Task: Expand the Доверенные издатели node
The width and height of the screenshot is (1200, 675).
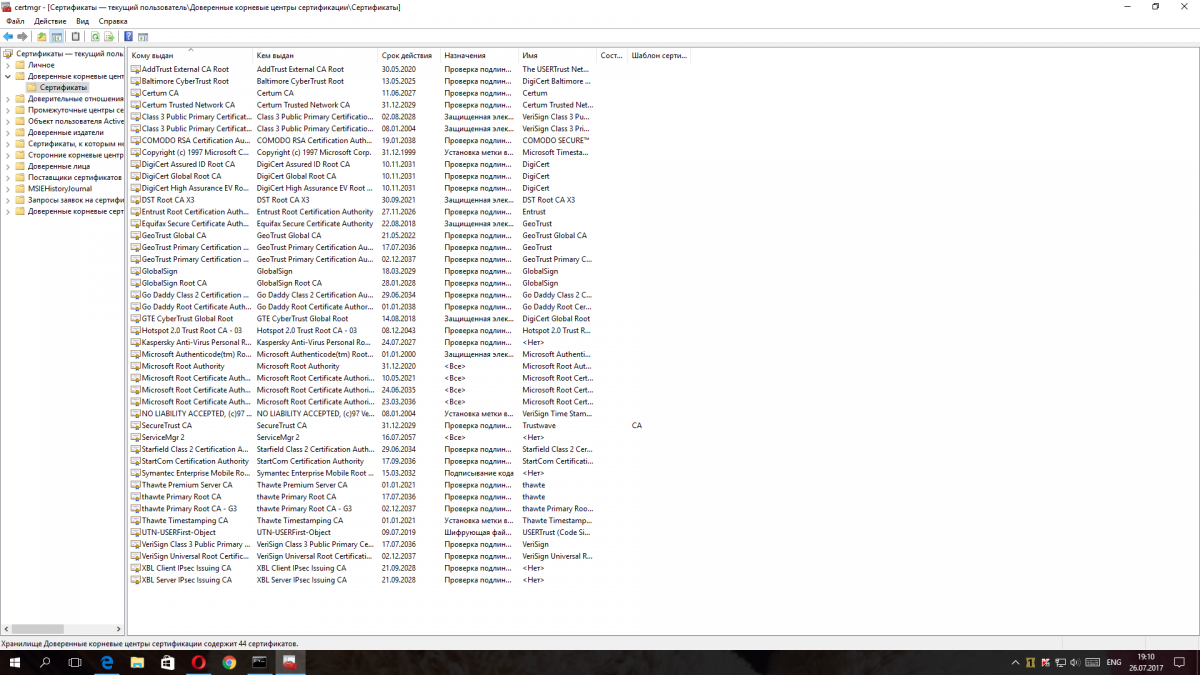Action: click(8, 132)
